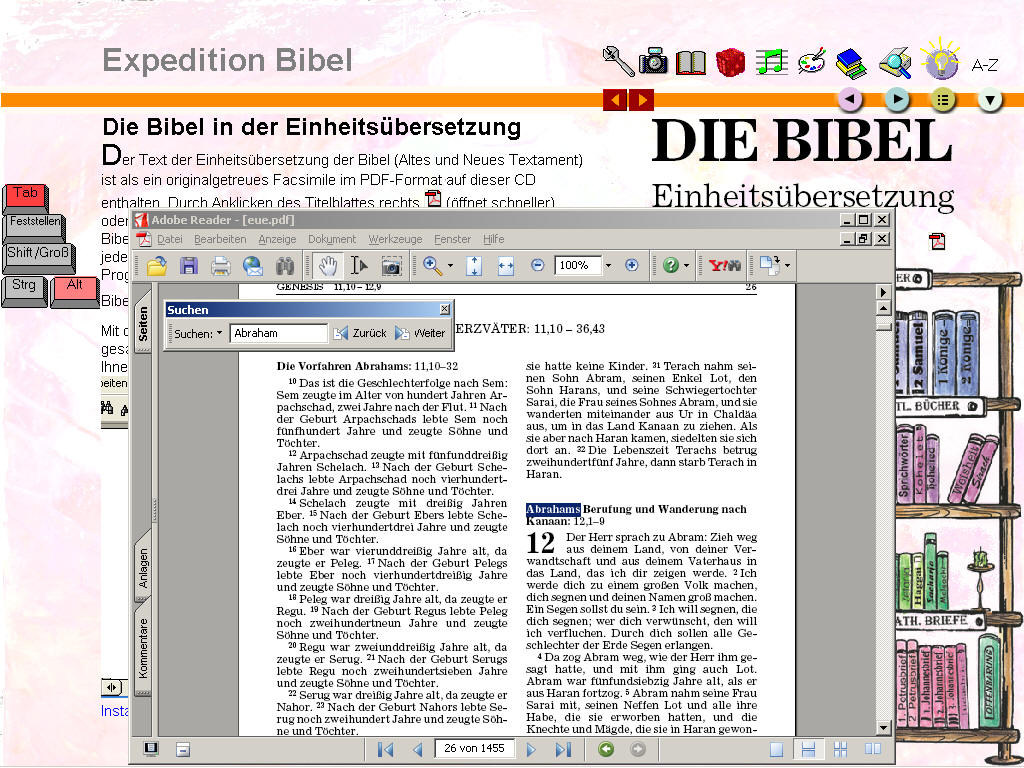Image resolution: width=1024 pixels, height=768 pixels.
Task: Select the Hand tool
Action: coord(327,266)
